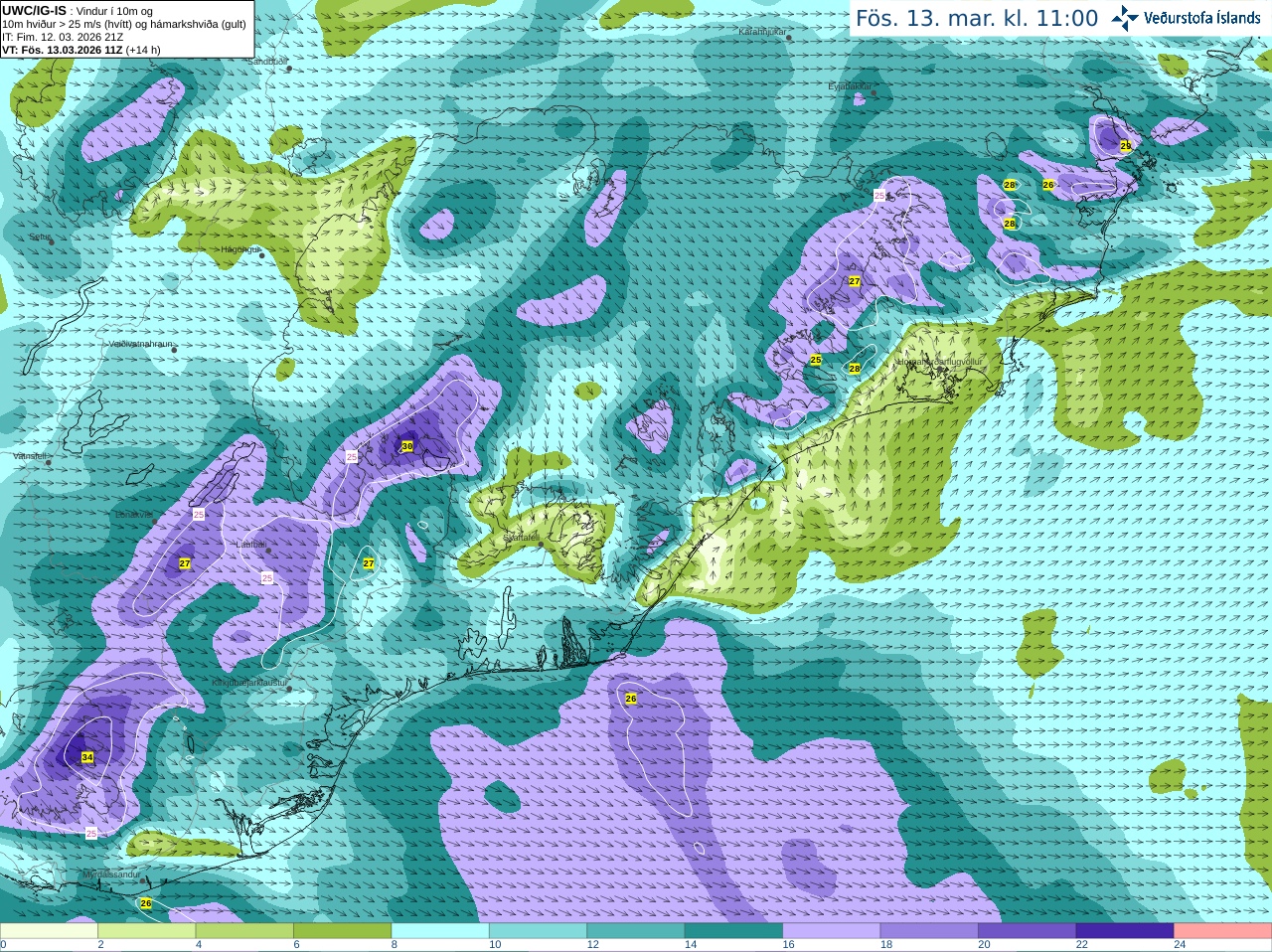Pick the 2–4 m/s legend swatch

coord(146,931)
